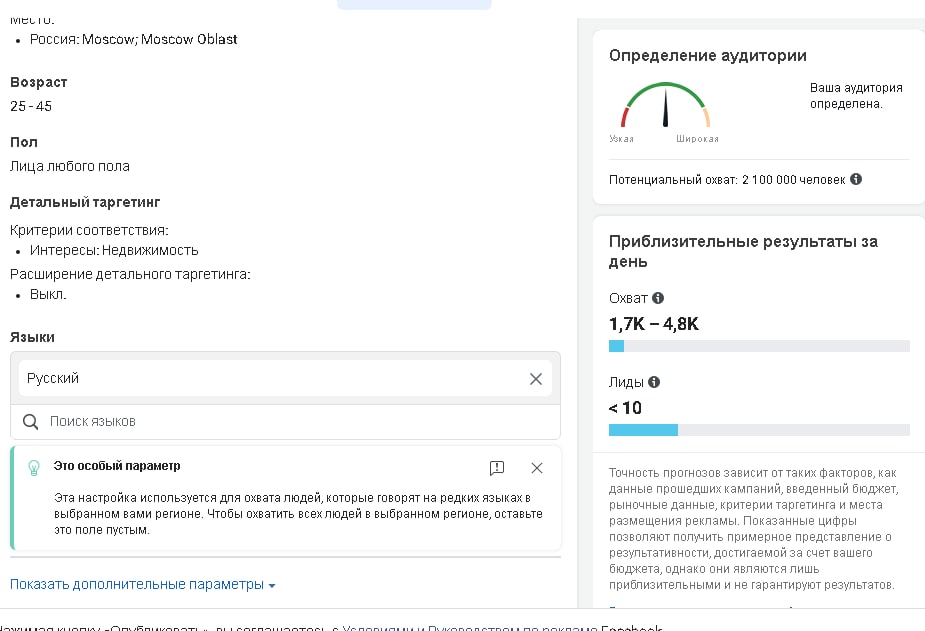Click the reach estimate 1,7K – 4,8K
Image resolution: width=925 pixels, height=631 pixels.
pyautogui.click(x=654, y=324)
